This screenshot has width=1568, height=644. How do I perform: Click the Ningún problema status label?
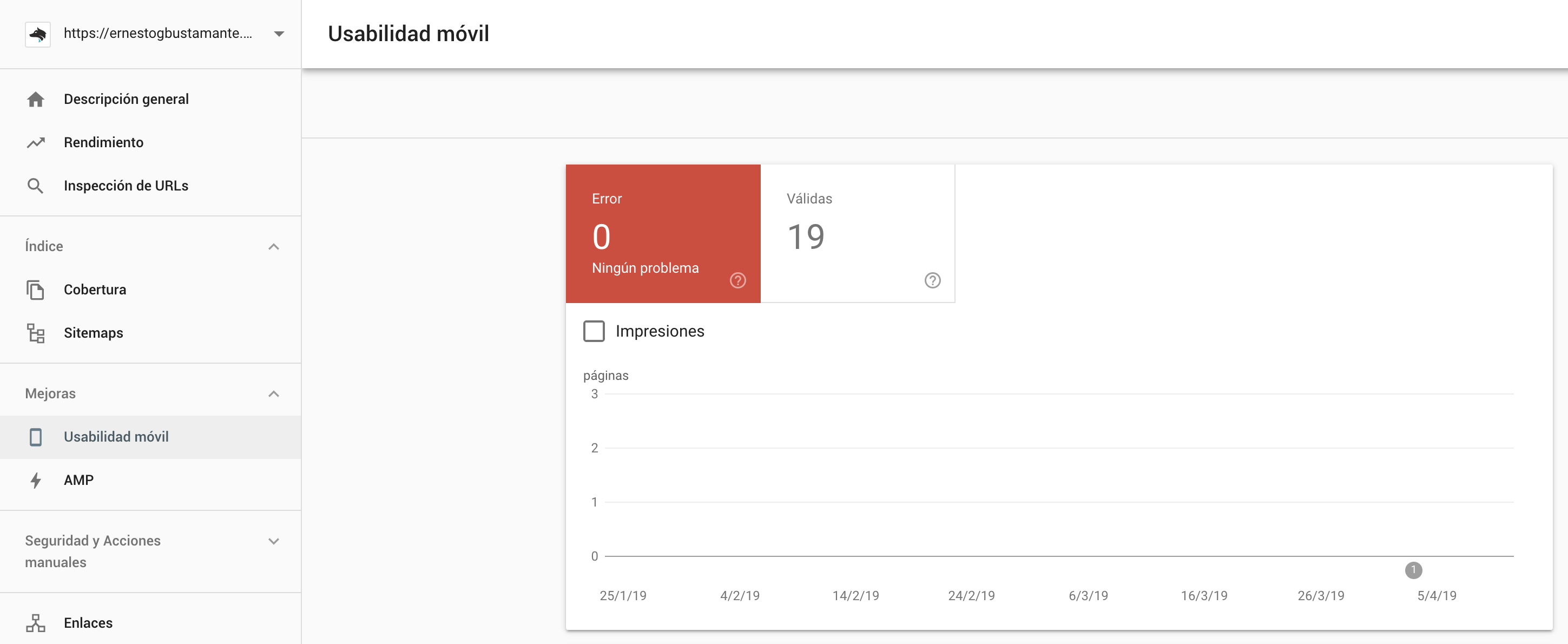(644, 267)
